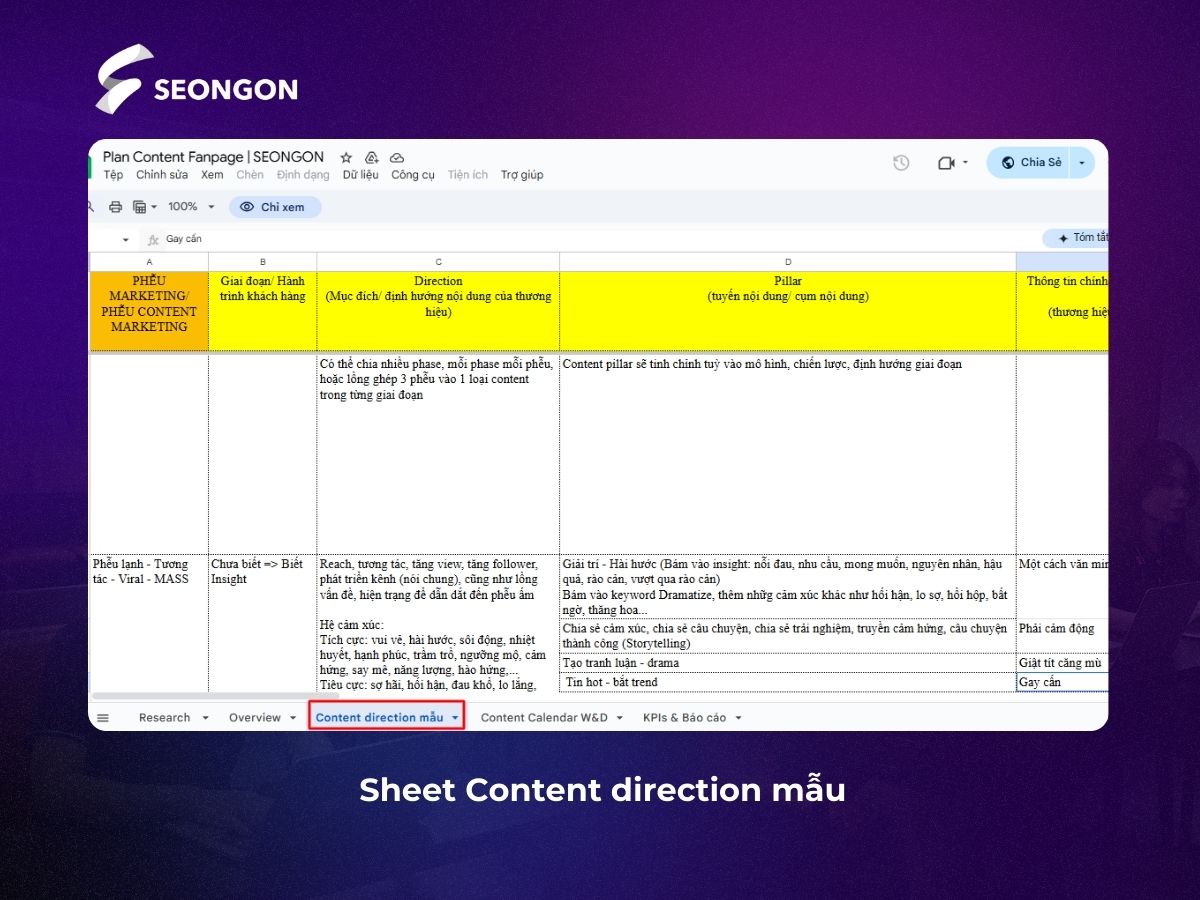Select the Content direction mẫu tab
This screenshot has width=1200, height=900.
(379, 718)
